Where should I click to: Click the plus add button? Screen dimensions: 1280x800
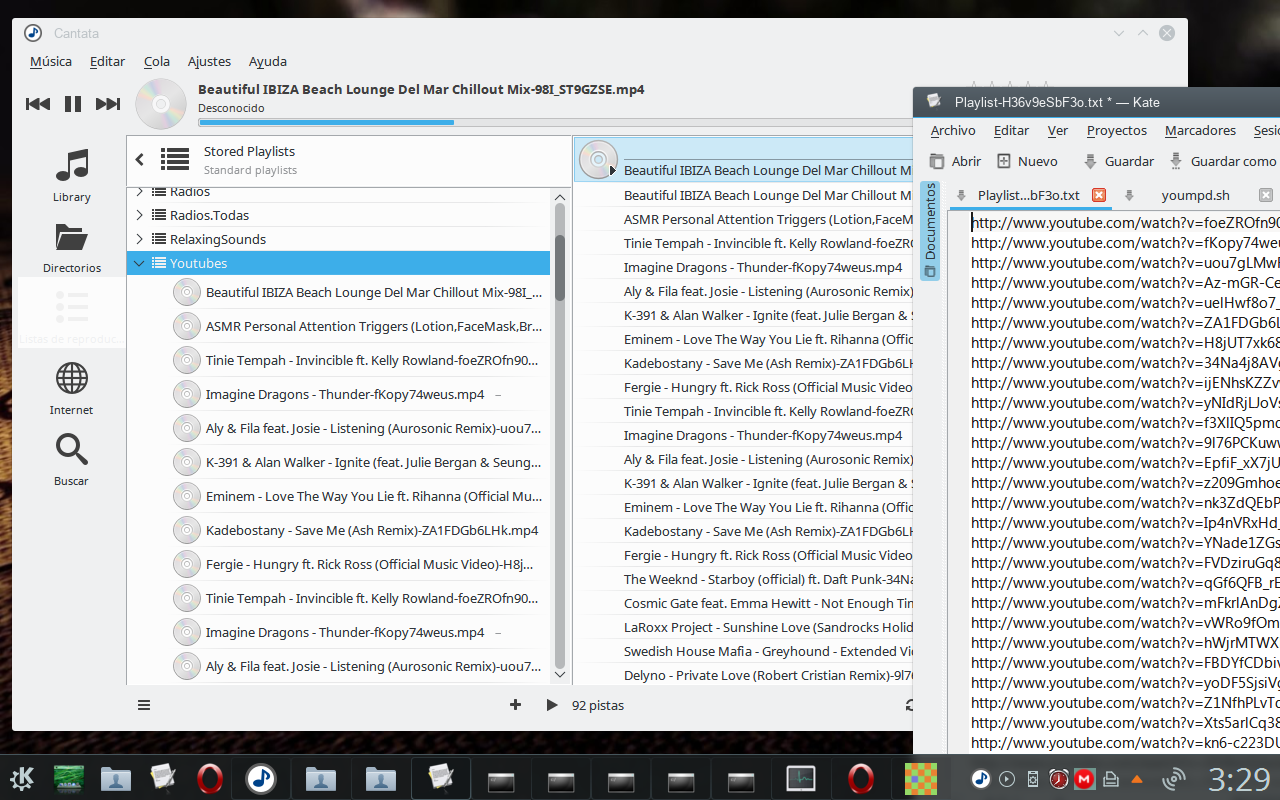515,705
